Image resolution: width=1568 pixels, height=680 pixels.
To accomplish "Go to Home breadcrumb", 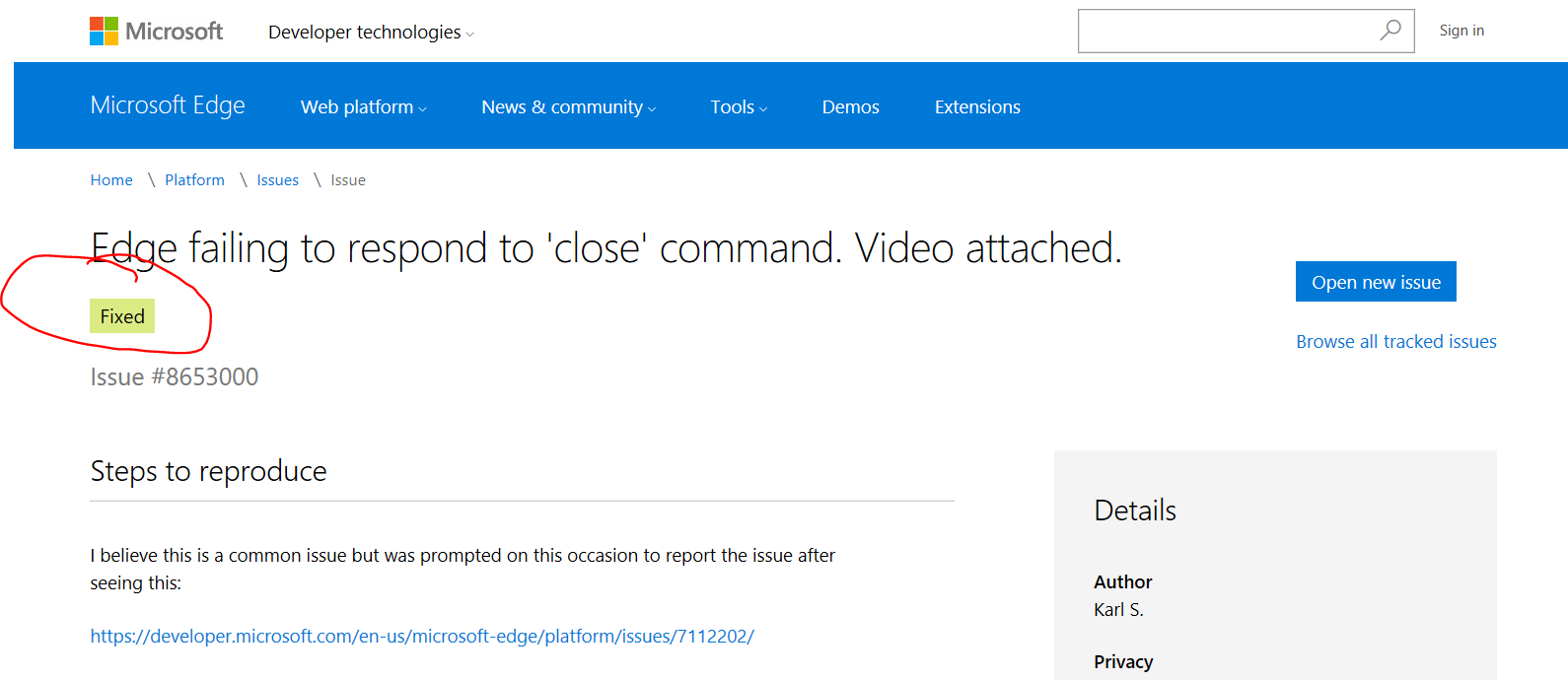I will [x=111, y=180].
